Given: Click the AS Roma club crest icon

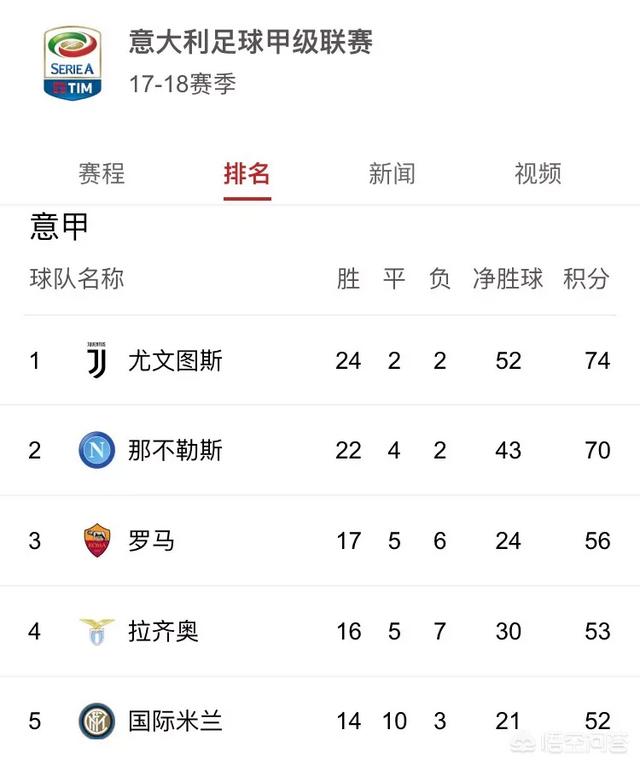Looking at the screenshot, I should click(97, 541).
